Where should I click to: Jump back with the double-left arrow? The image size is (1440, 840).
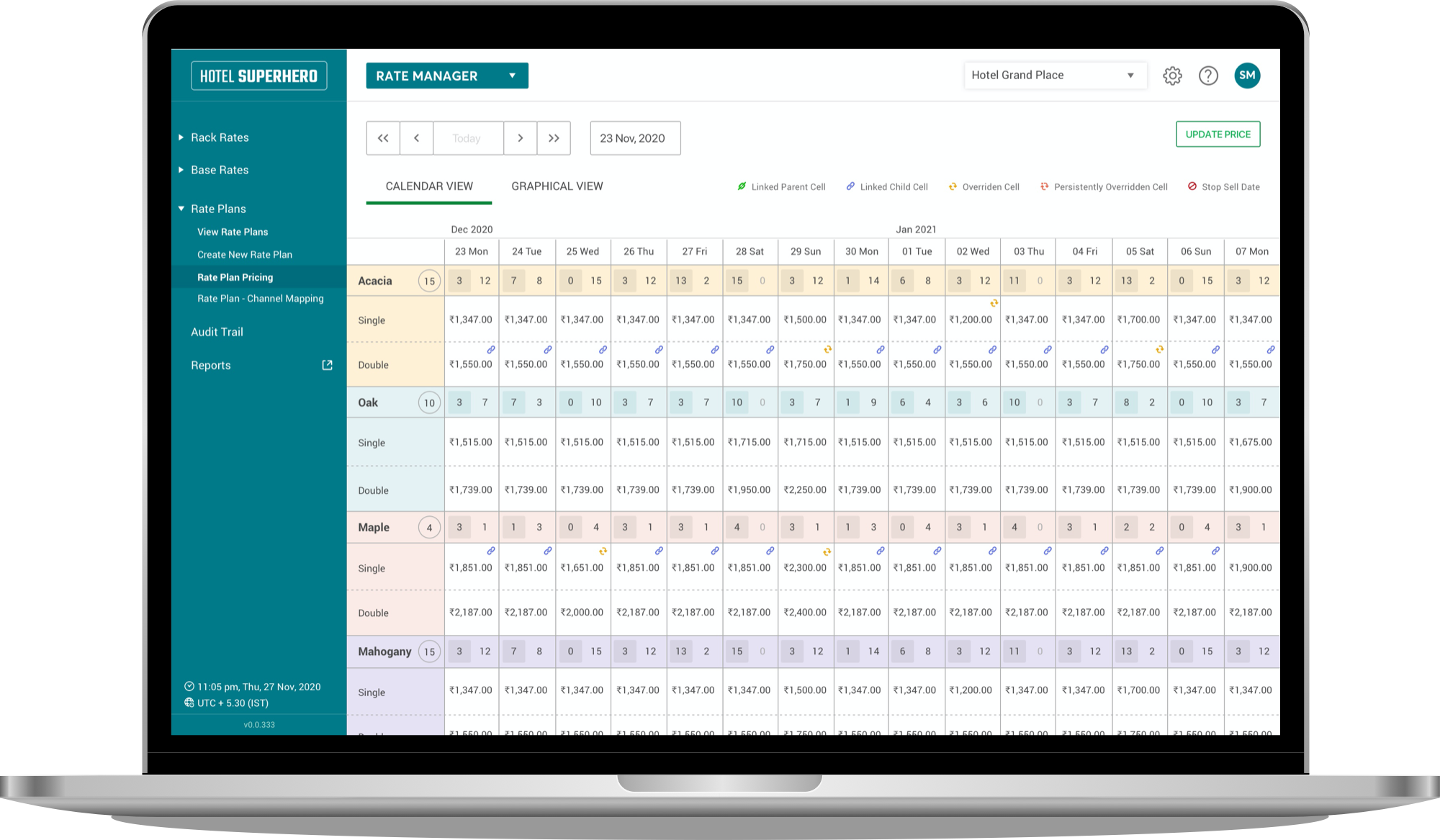click(x=383, y=138)
